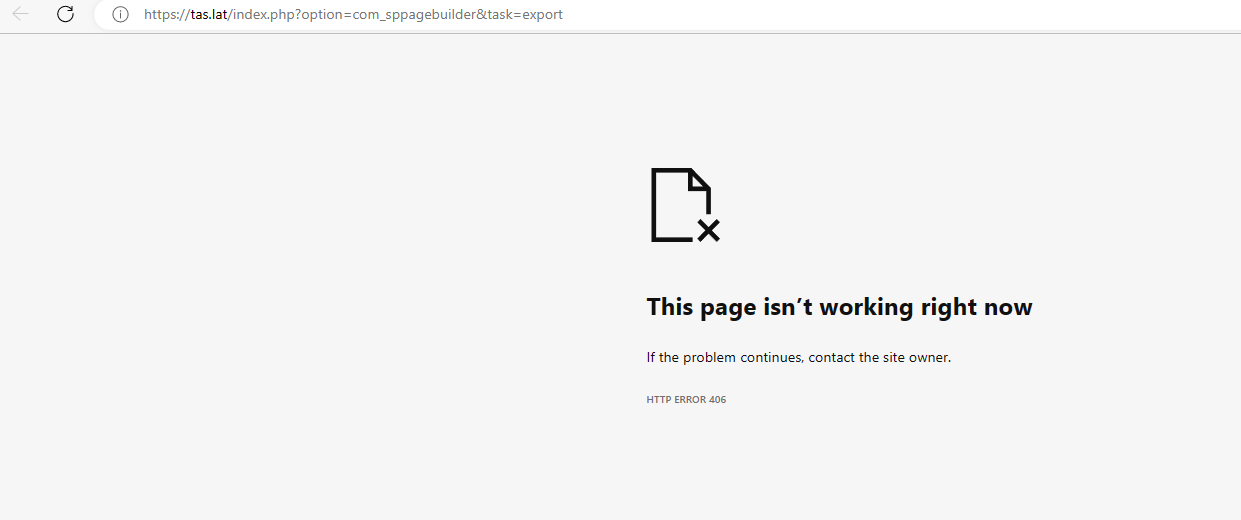The width and height of the screenshot is (1241, 520).
Task: Select the heading "This page isn't working right now"
Action: (x=839, y=307)
